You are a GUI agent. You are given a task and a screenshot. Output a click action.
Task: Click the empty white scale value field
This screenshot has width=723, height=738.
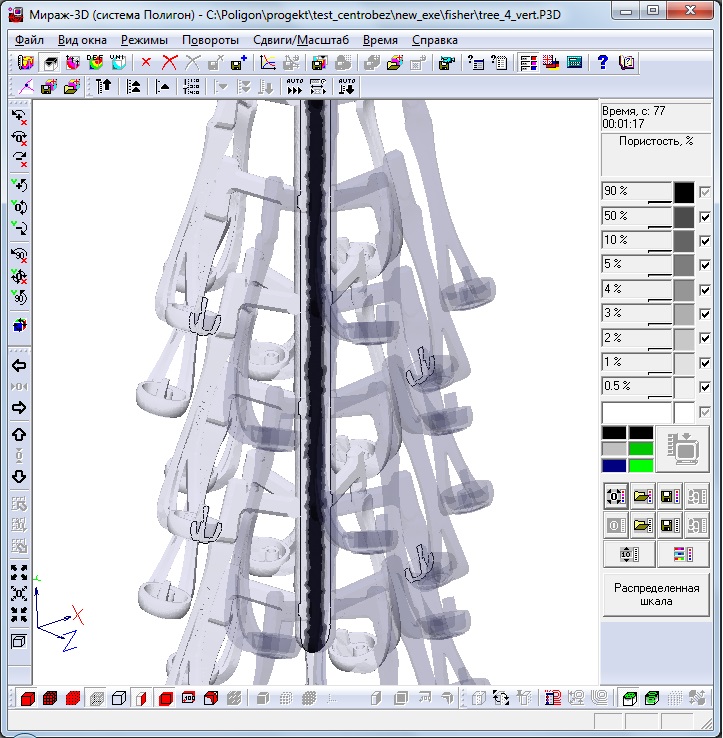pyautogui.click(x=636, y=412)
